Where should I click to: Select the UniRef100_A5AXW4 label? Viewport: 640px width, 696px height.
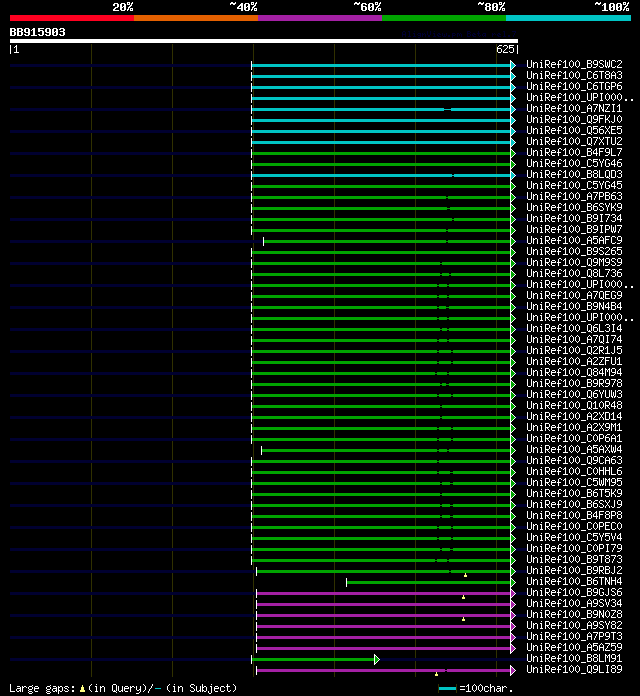pos(574,449)
